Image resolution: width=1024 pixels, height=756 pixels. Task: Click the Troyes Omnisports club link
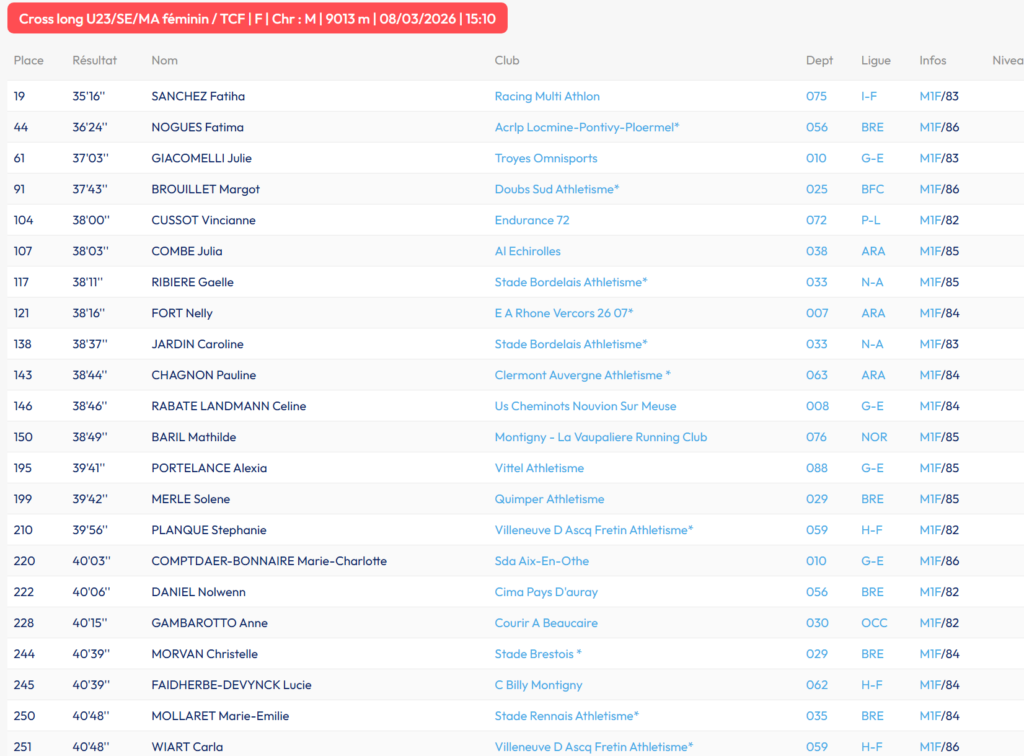tap(546, 159)
